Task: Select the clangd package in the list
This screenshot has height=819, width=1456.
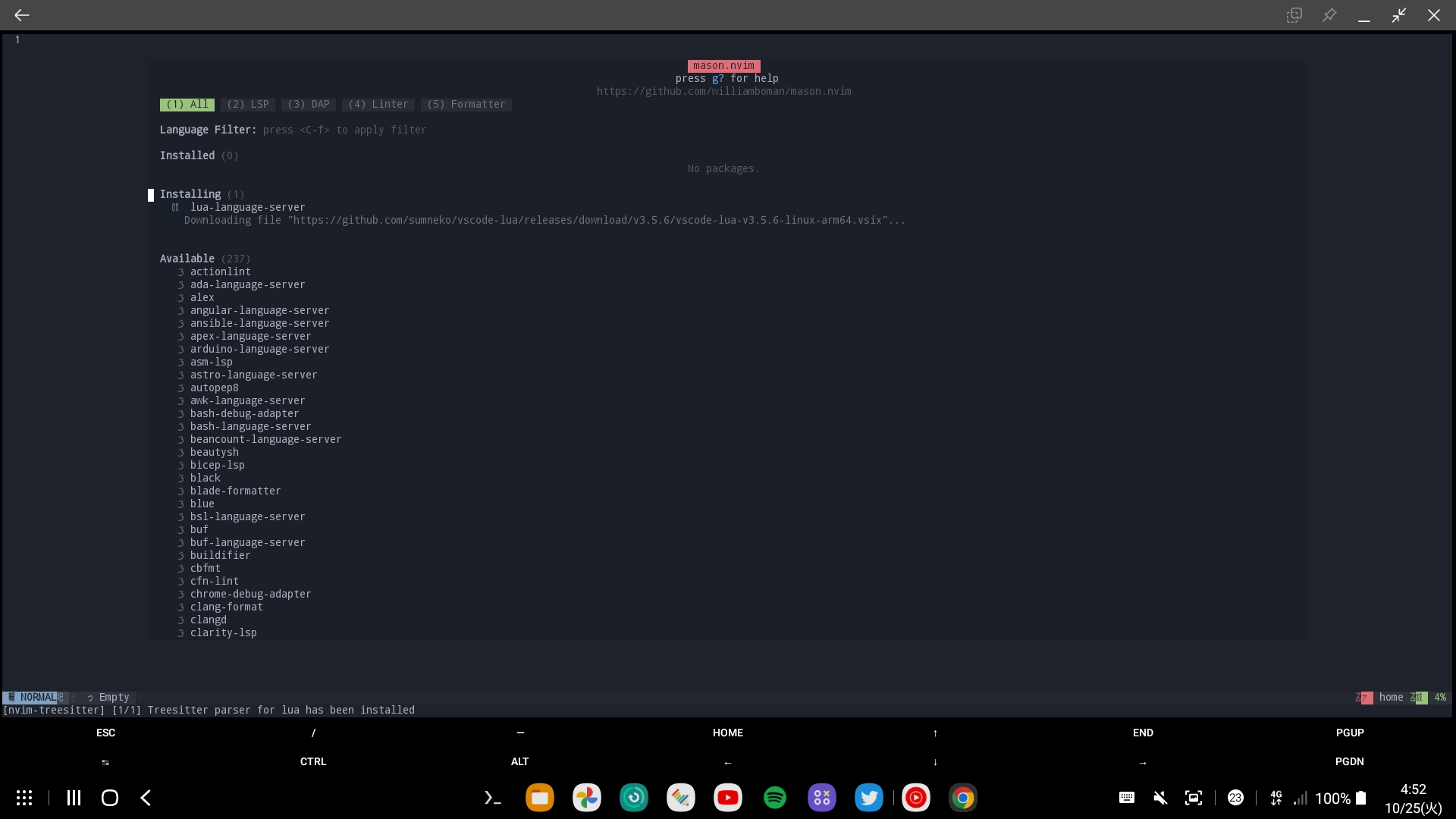Action: (x=207, y=620)
